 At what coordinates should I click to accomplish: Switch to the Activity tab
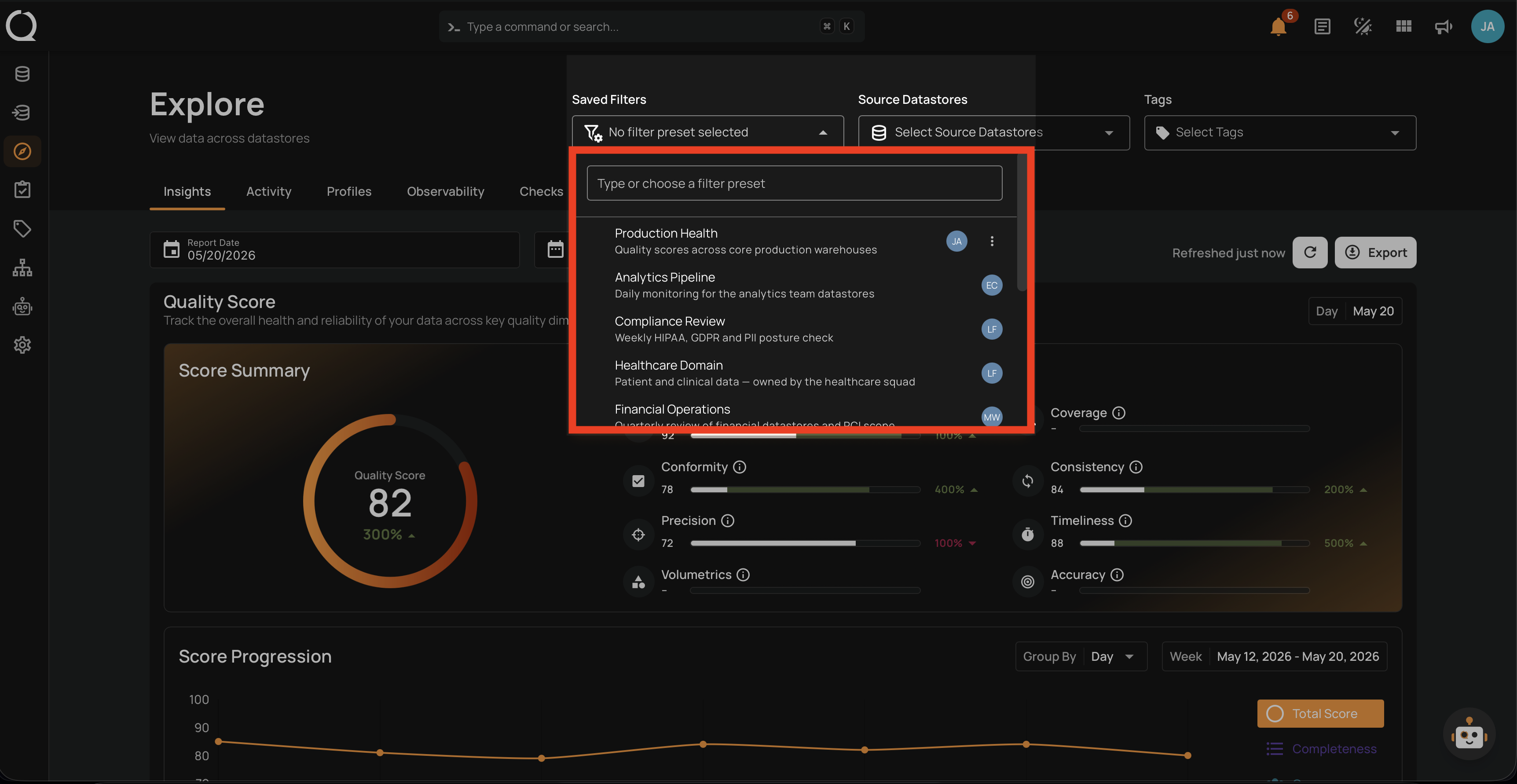click(268, 191)
